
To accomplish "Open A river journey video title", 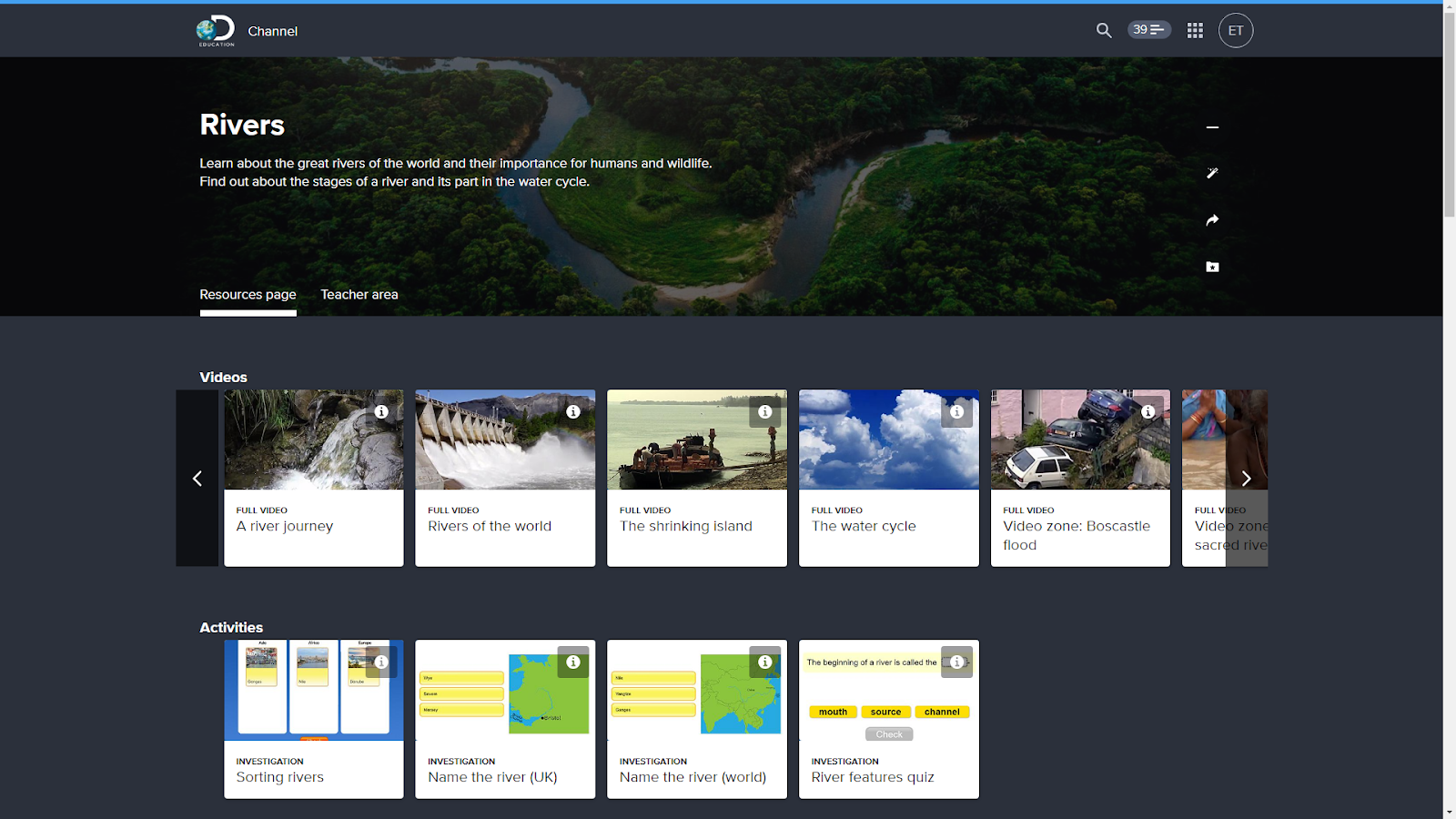I will [285, 526].
